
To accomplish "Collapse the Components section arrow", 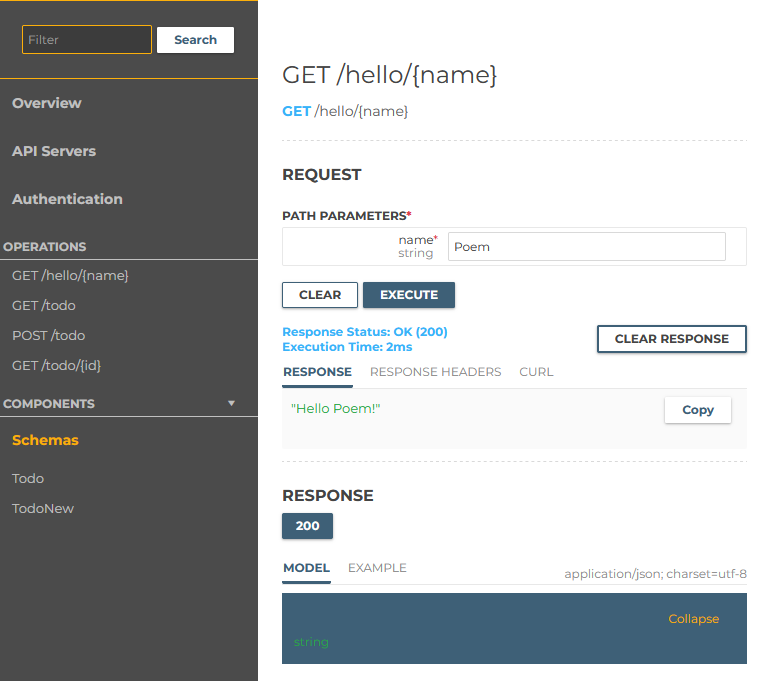I will 232,404.
